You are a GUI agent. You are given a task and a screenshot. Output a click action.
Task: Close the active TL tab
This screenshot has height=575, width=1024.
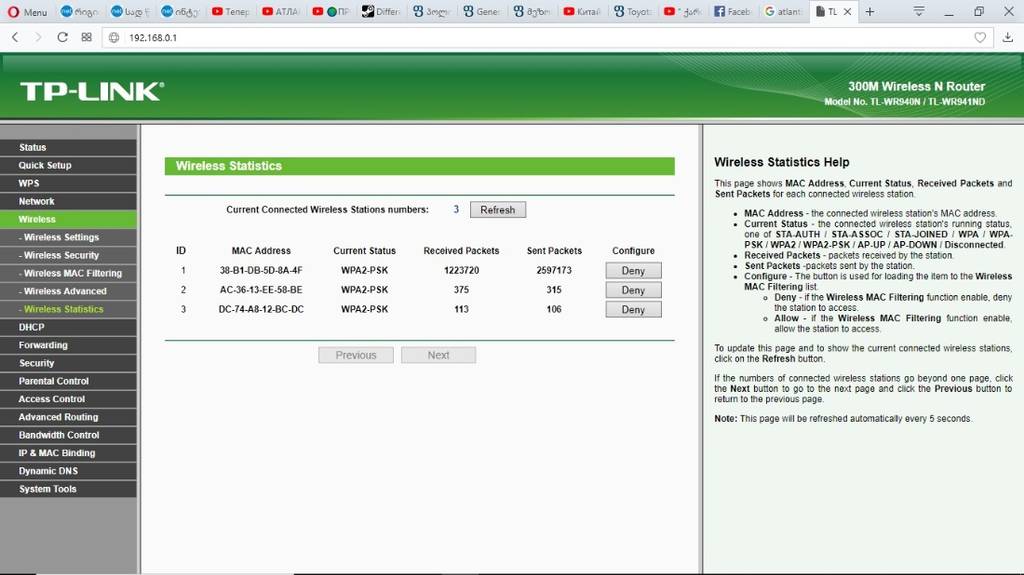(847, 11)
